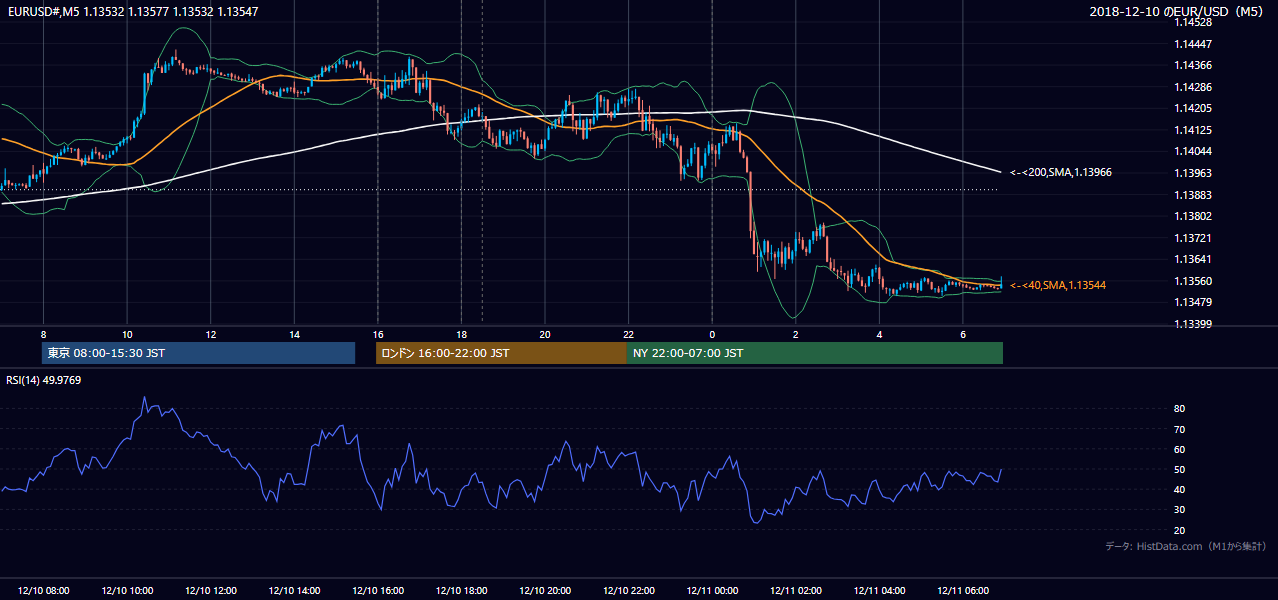Click the 東京 08:00-15:30 JST session bar
1278x600 pixels.
point(198,353)
